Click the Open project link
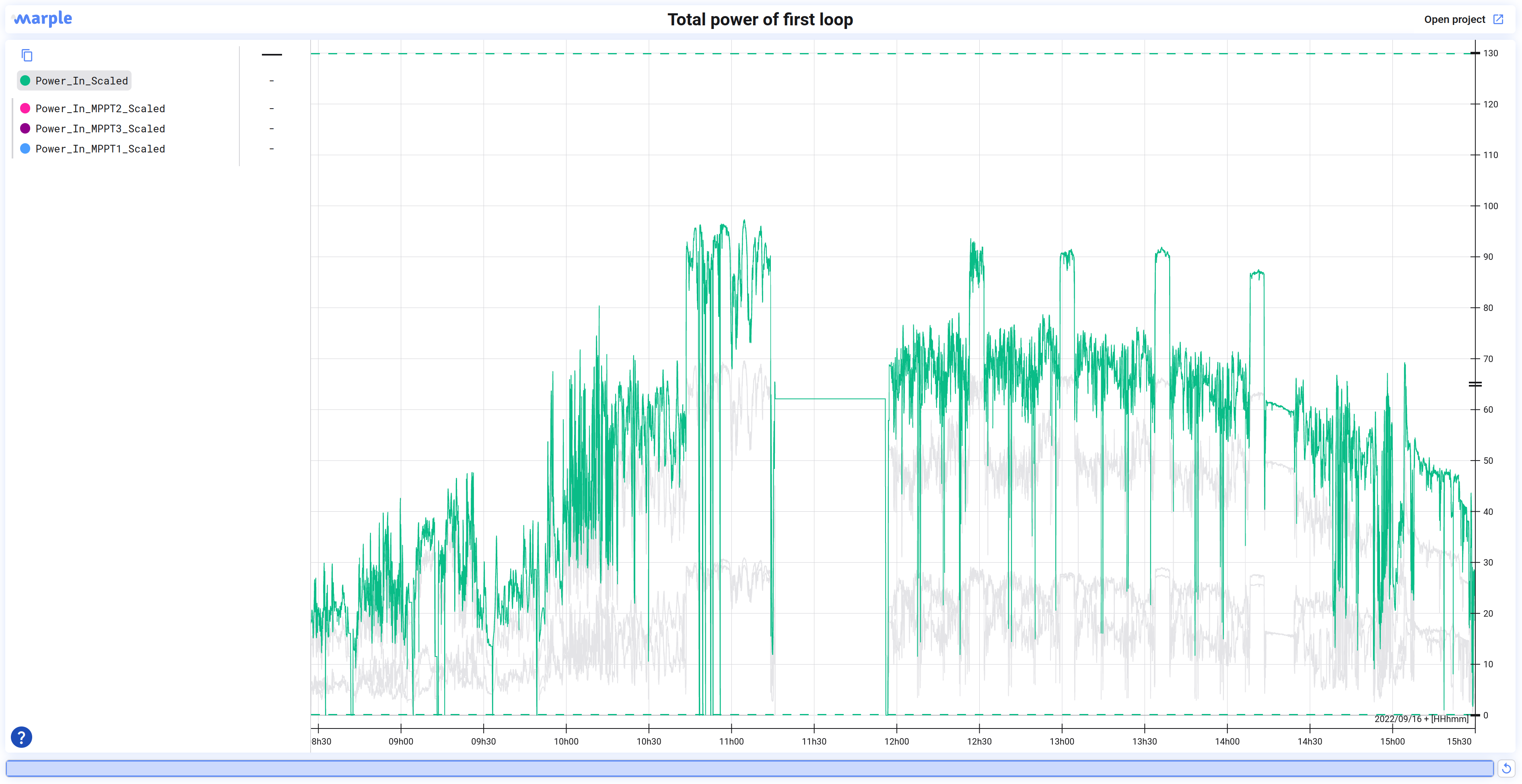Viewport: 1522px width, 784px height. [x=1454, y=19]
